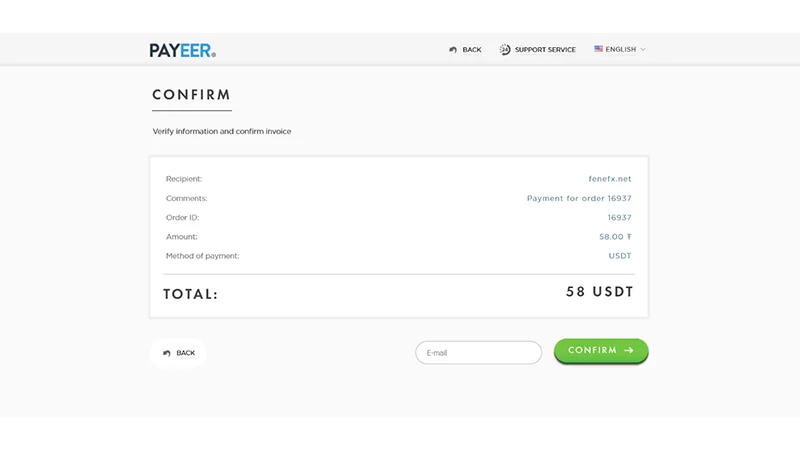Screen dimensions: 800x450
Task: Expand the chevron next to ENGLISH
Action: pos(643,49)
